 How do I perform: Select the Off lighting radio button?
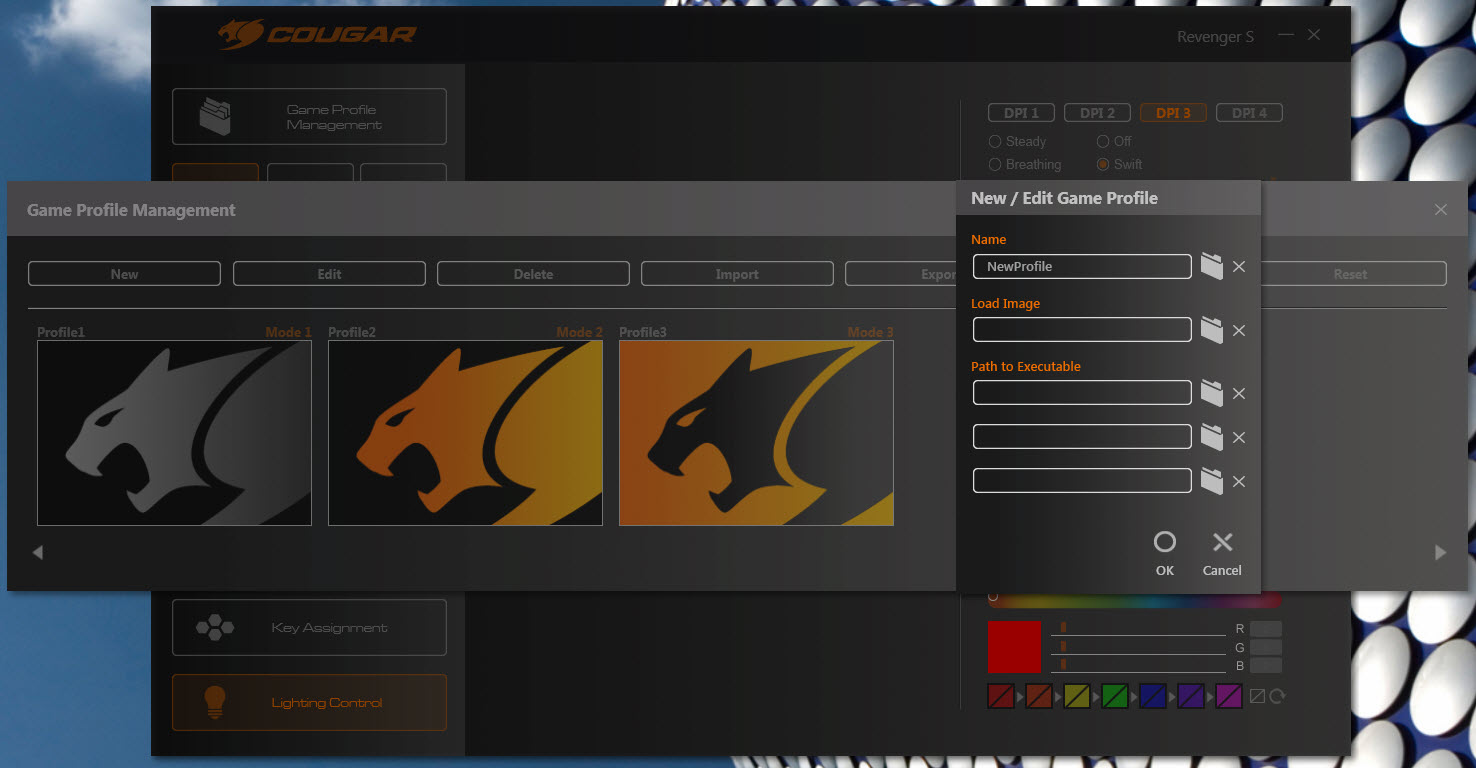tap(1103, 142)
